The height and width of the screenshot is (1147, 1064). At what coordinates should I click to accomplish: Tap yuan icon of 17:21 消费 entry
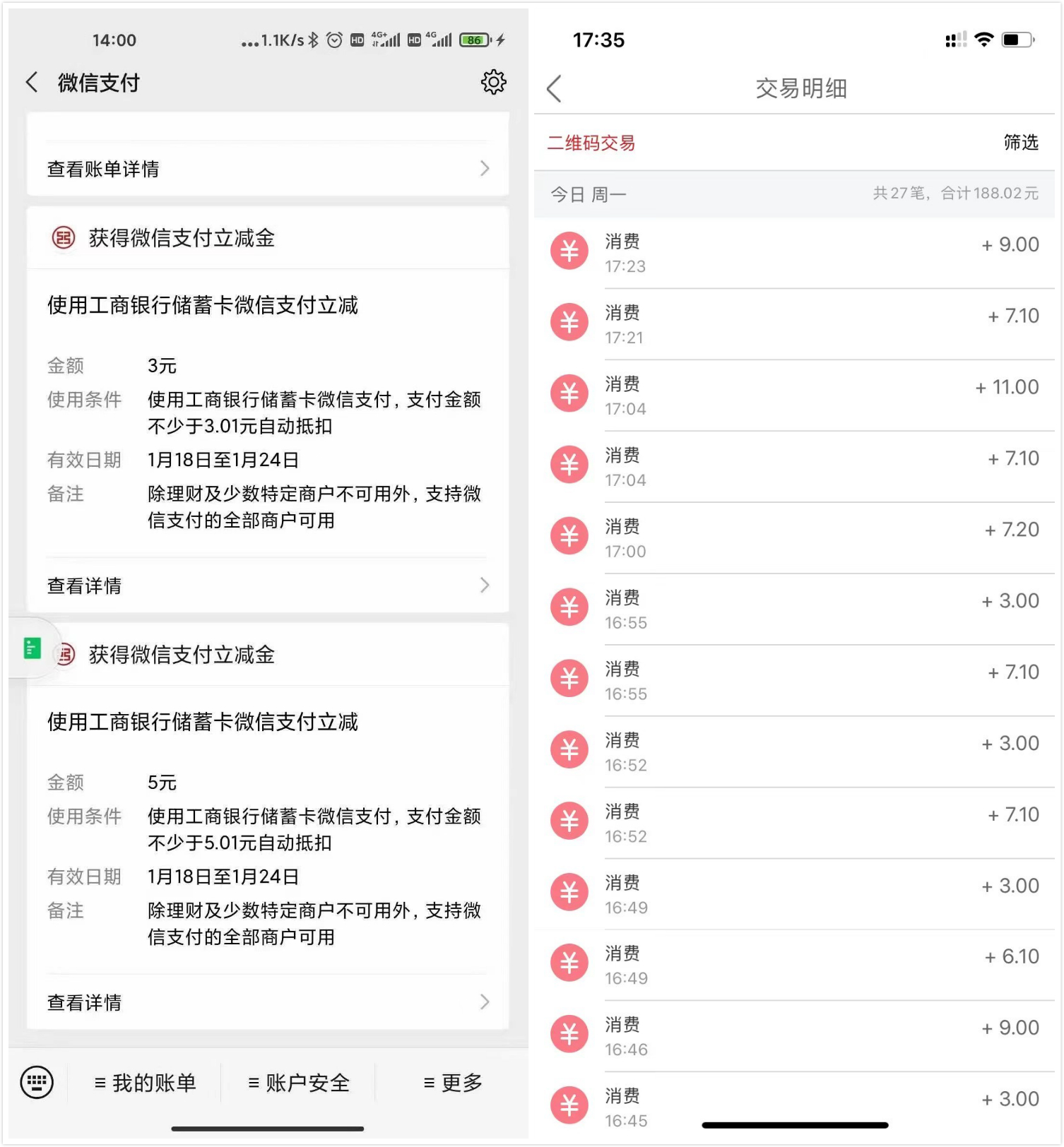click(x=569, y=323)
